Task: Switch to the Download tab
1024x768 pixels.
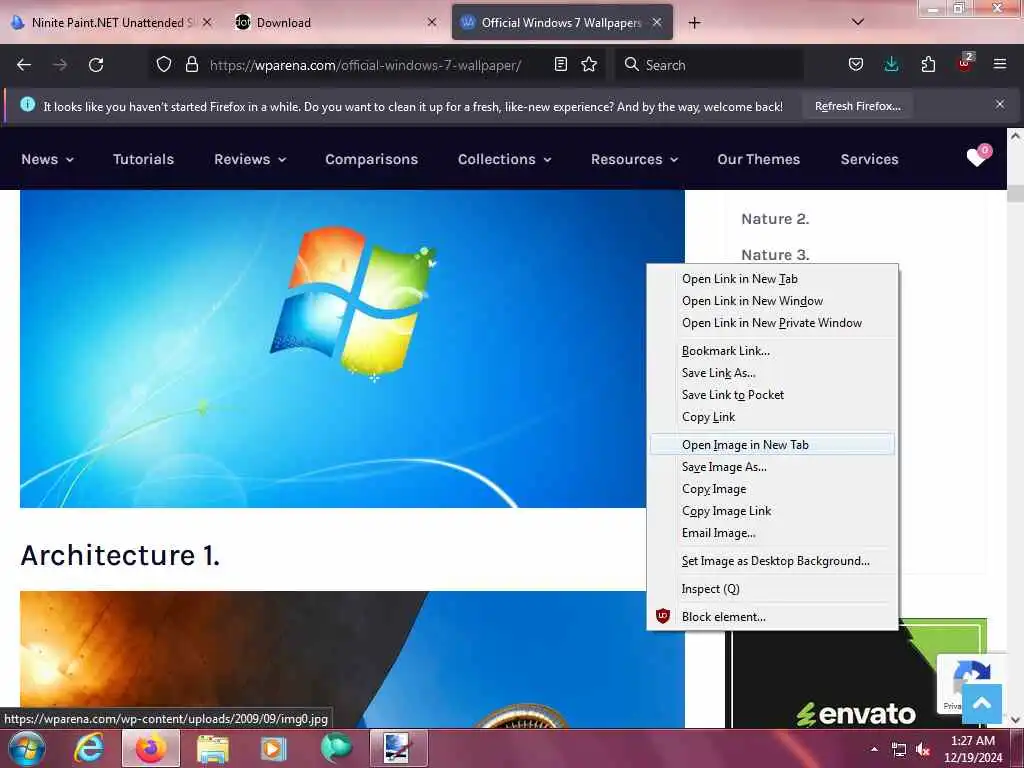Action: [336, 22]
